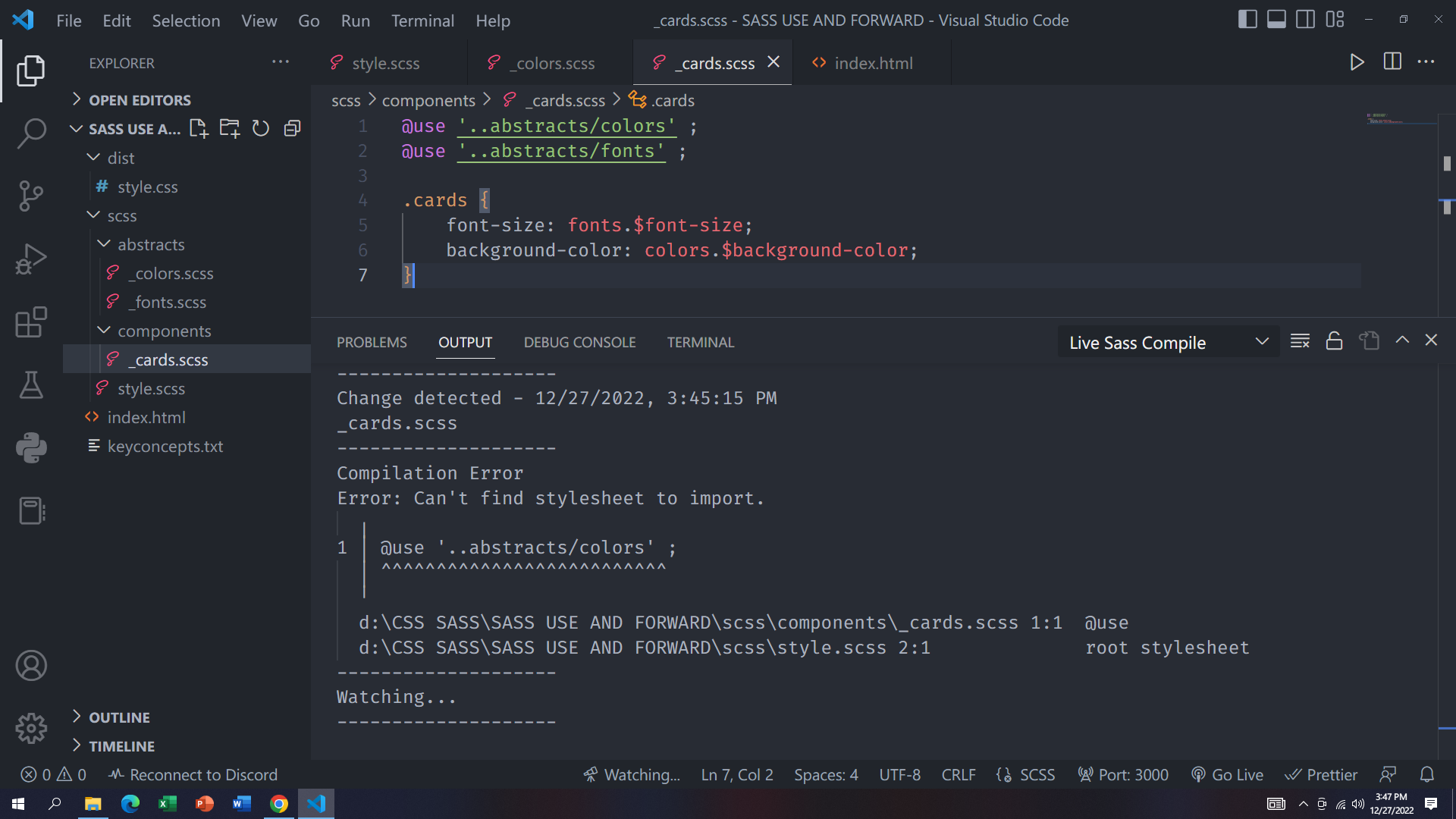Screen dimensions: 1456x819
Task: Close the _cards.scss tab
Action: coord(773,62)
